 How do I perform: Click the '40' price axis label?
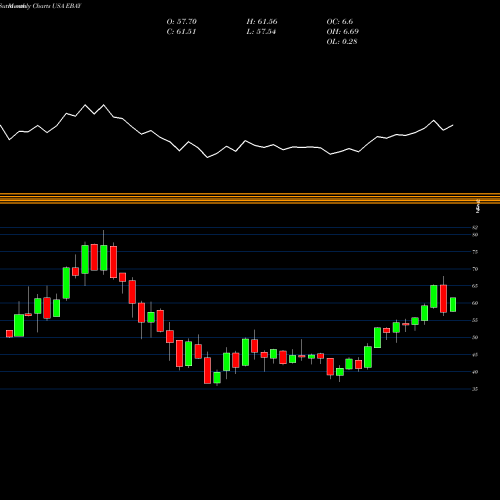tap(475, 372)
